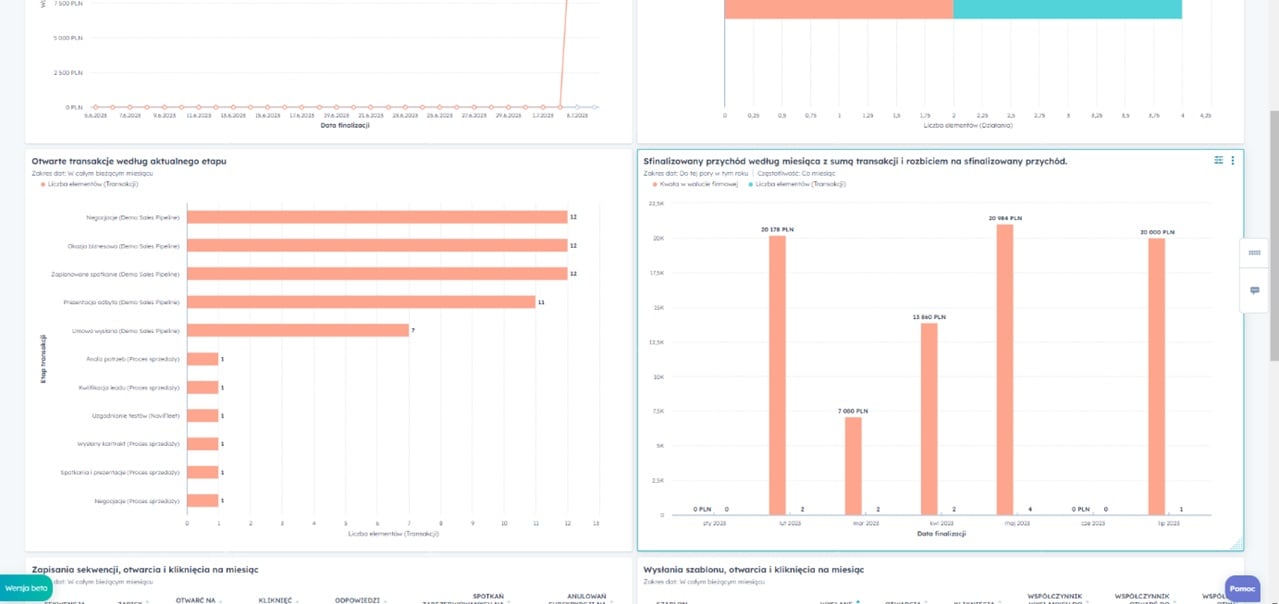Click Analiza potrzeb (Proces sprzedaży) bar
This screenshot has width=1279, height=604.
click(x=203, y=358)
